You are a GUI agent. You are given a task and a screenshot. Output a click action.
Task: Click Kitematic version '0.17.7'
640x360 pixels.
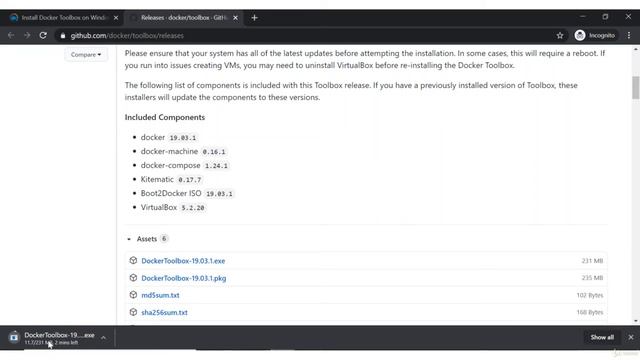(190, 180)
